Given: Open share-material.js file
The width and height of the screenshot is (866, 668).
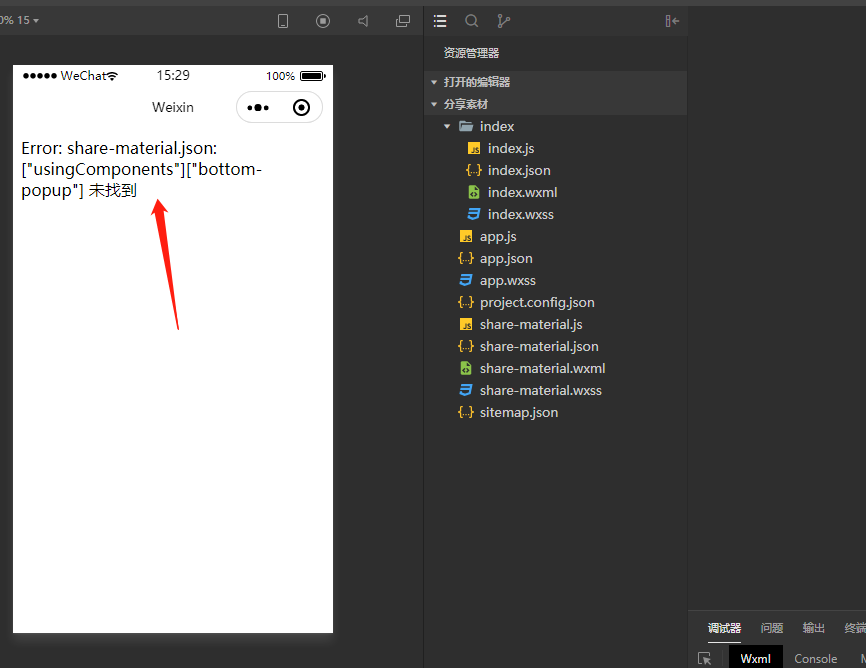Looking at the screenshot, I should pyautogui.click(x=555, y=324).
